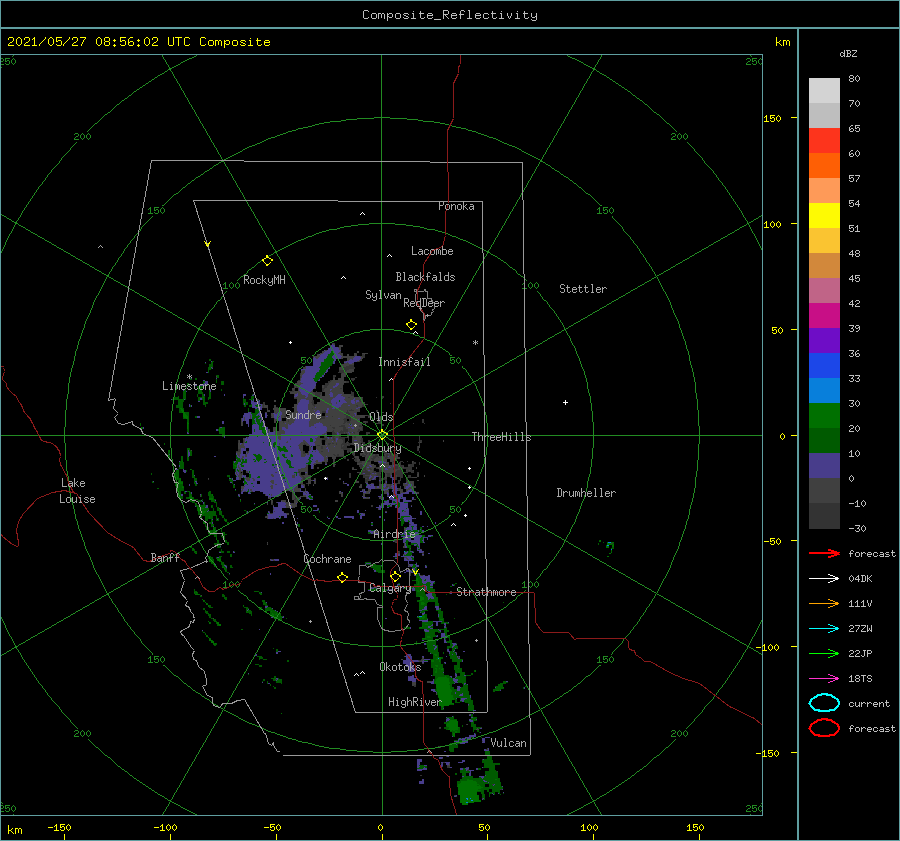Screen dimensions: 900x841
Task: Click the Composite_Reflectivity title text
Action: point(449,15)
